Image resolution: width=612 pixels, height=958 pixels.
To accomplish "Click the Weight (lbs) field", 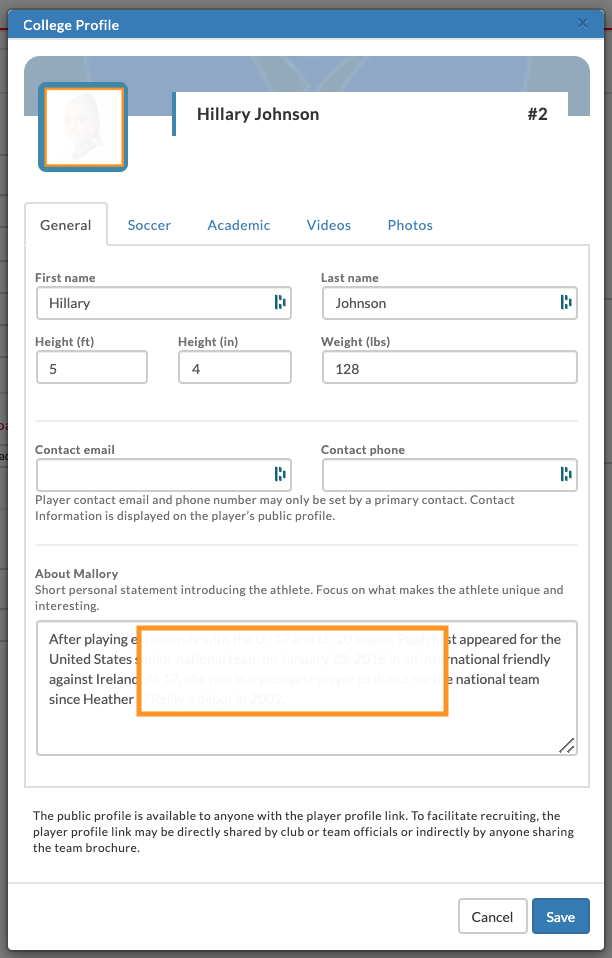I will coord(450,367).
